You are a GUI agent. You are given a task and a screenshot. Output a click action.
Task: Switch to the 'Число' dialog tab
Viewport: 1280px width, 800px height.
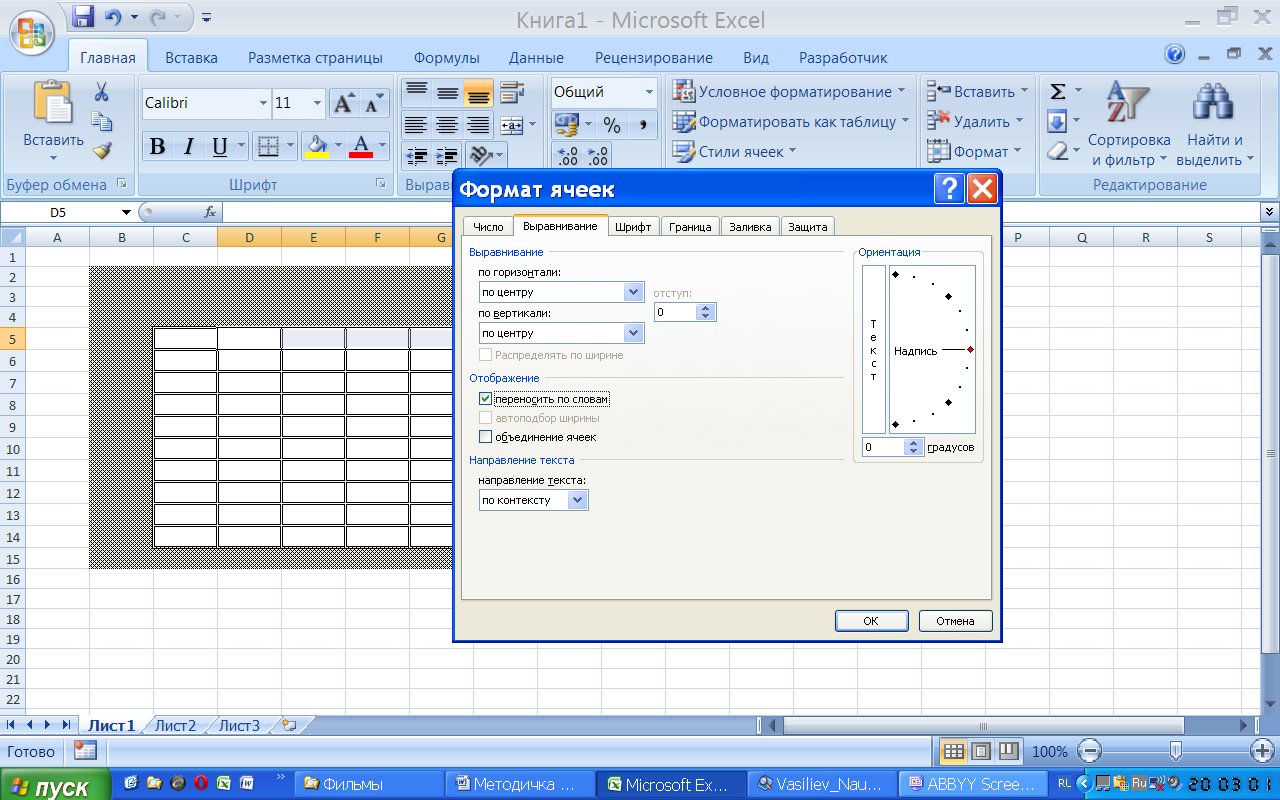pos(488,227)
